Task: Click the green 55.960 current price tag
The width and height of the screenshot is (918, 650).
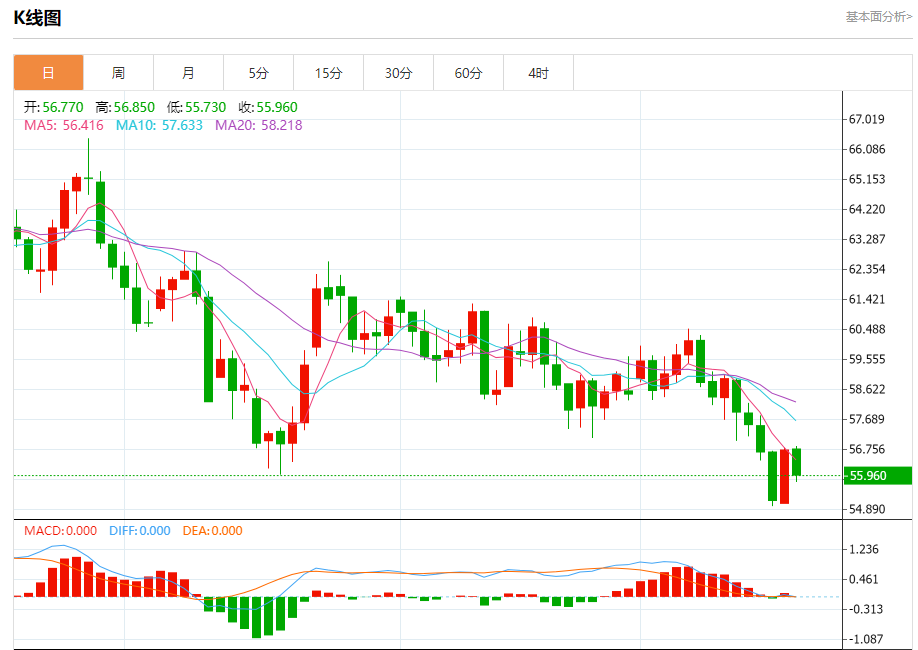Action: tap(866, 477)
